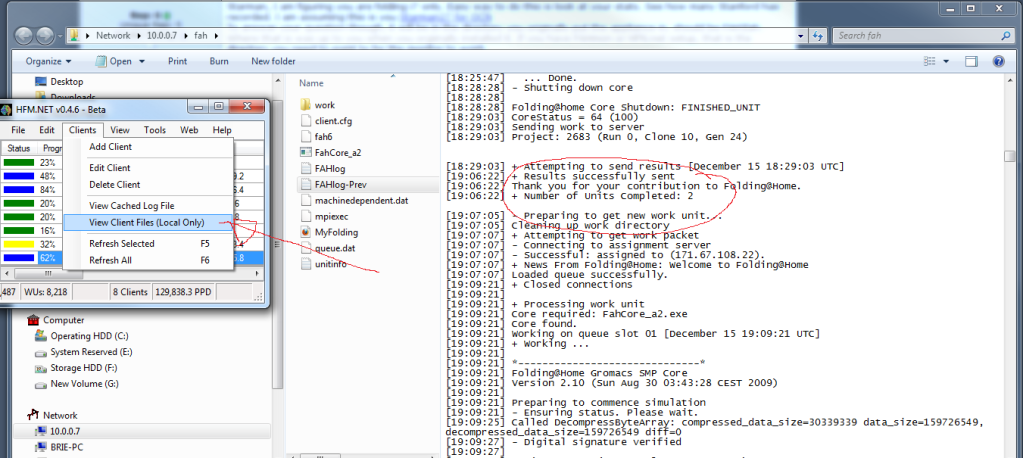Open the Web menu in HFM.NET
Viewport: 1023px width, 458px height.
pos(189,130)
